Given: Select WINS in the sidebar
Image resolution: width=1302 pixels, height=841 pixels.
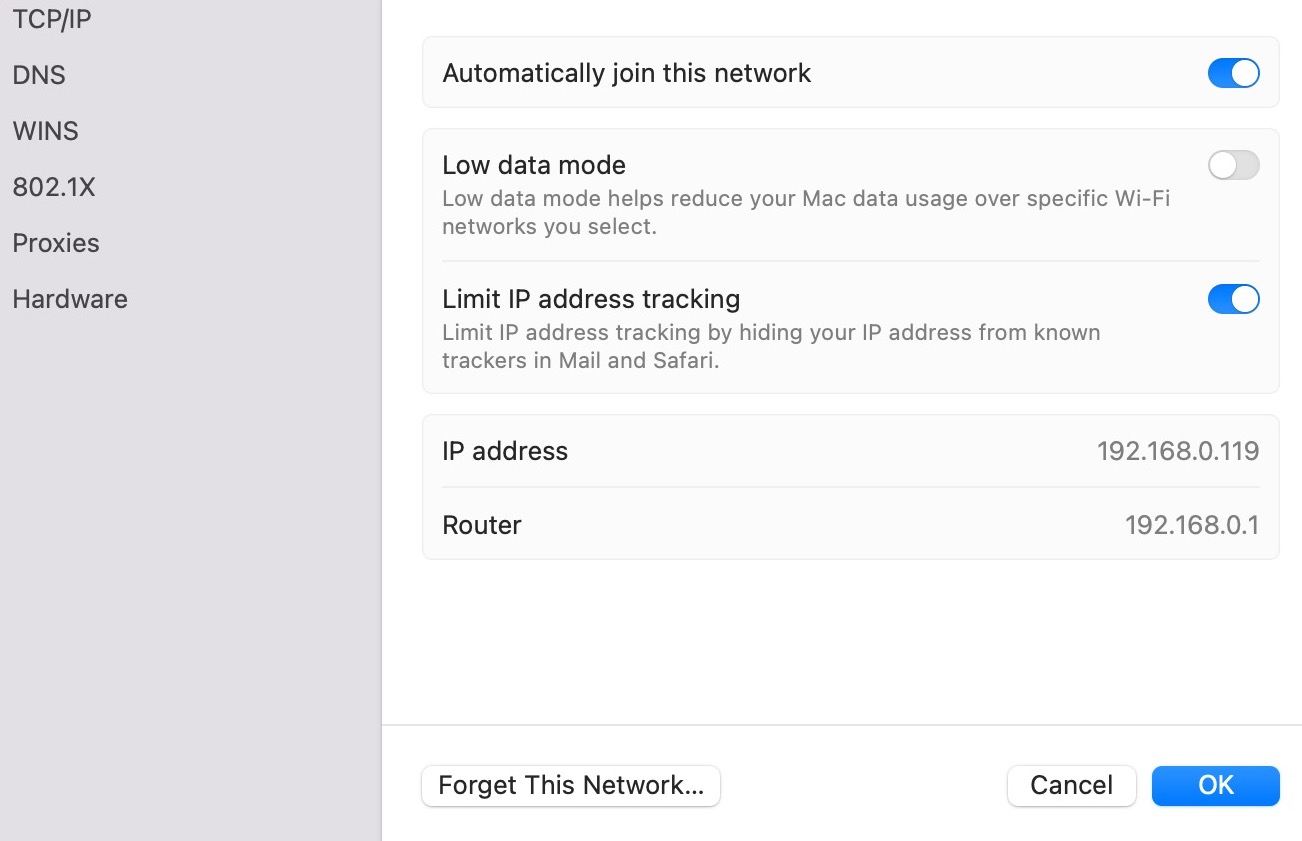Looking at the screenshot, I should [45, 131].
